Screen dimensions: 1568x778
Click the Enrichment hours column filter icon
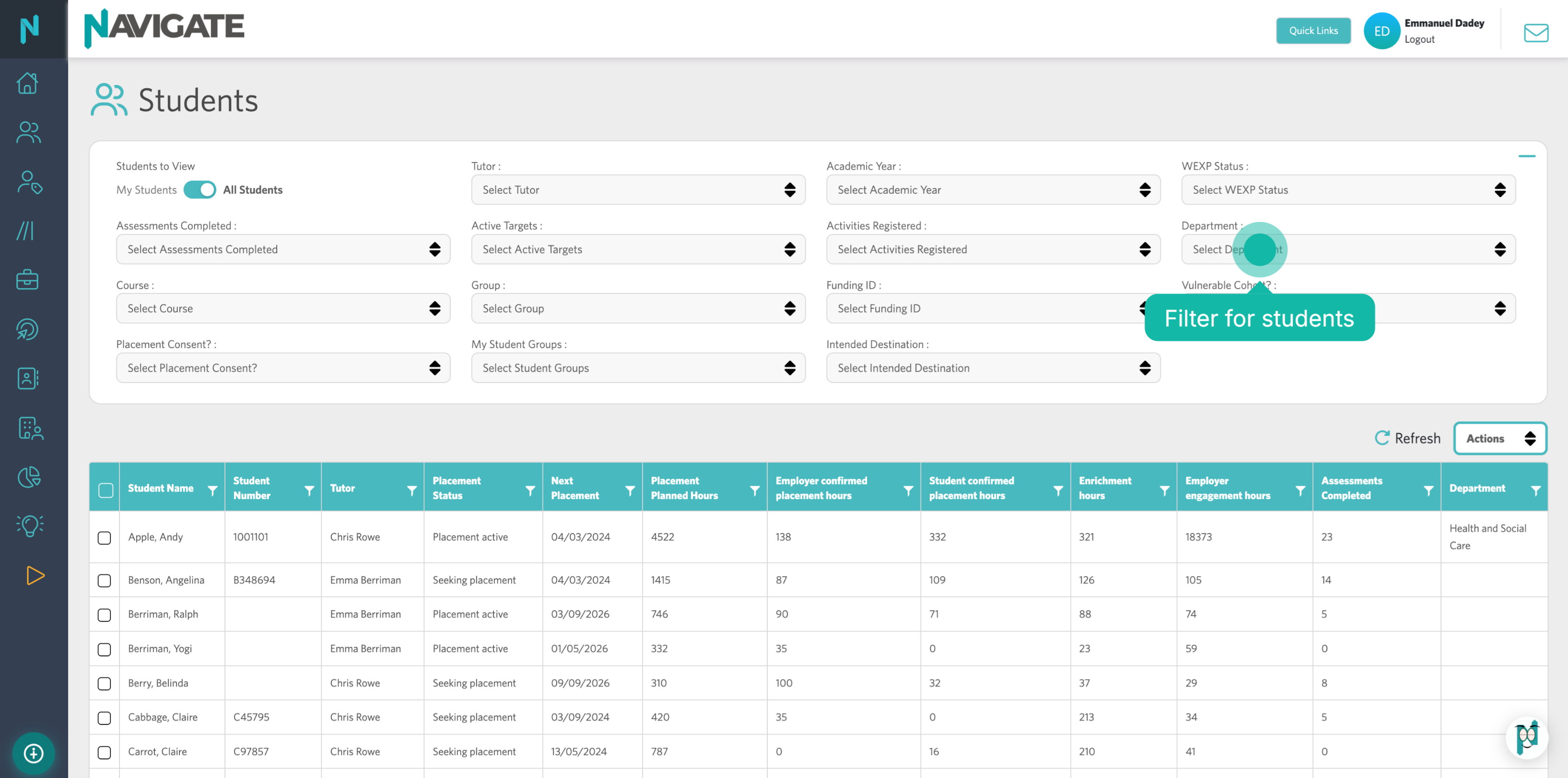click(1164, 490)
